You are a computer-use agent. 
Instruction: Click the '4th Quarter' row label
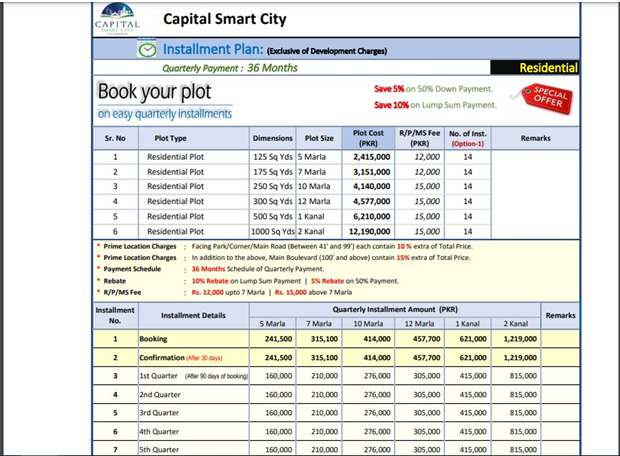159,432
